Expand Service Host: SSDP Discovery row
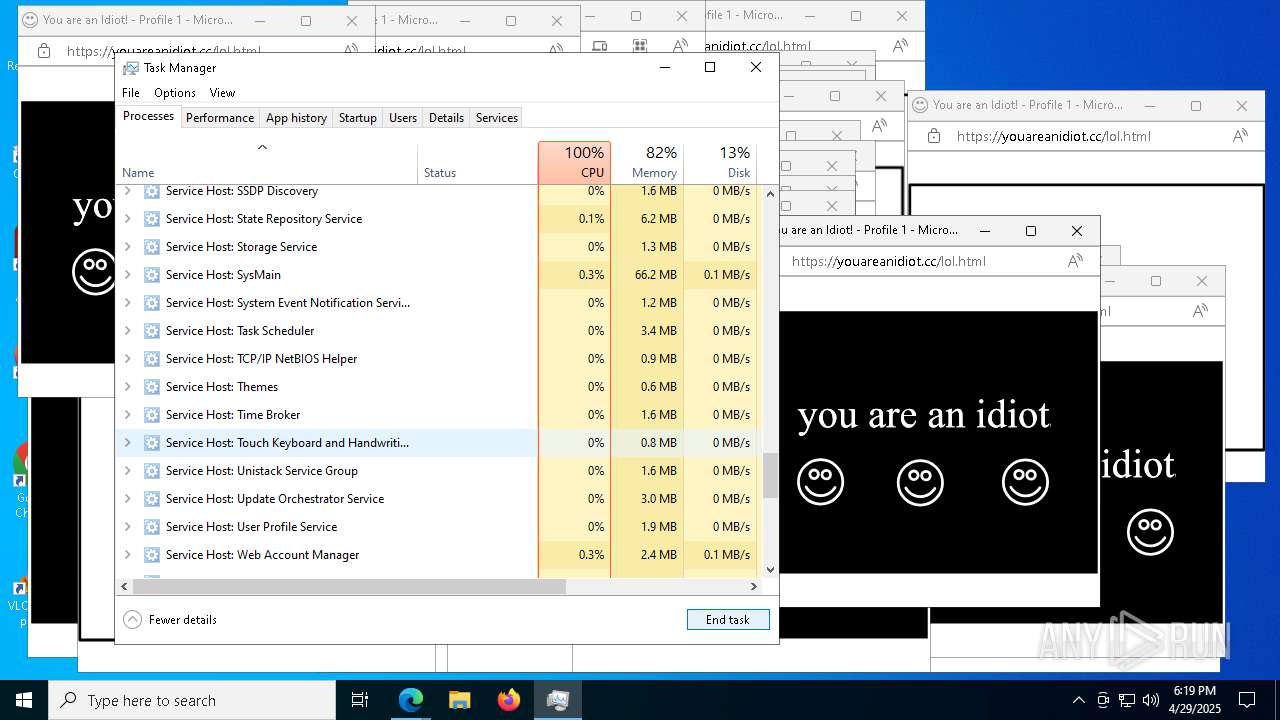The height and width of the screenshot is (720, 1280). click(127, 190)
